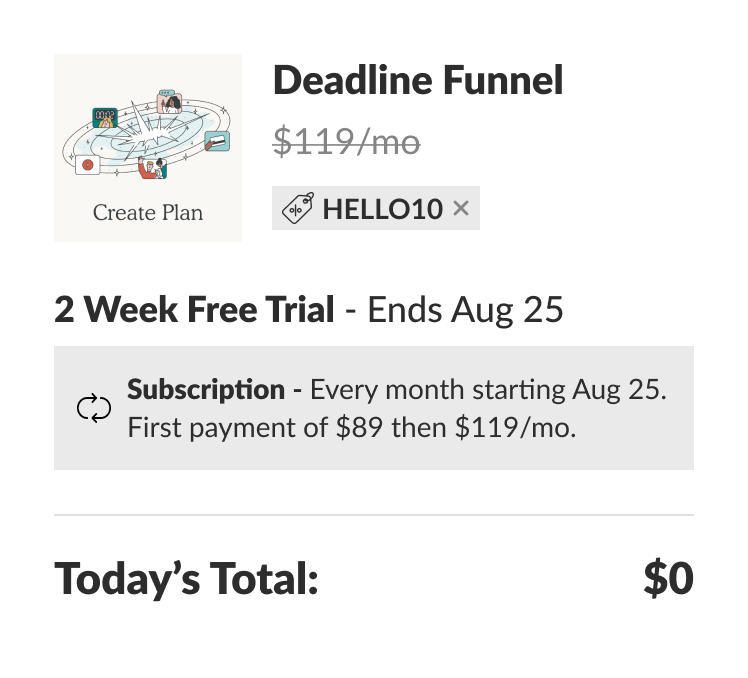Click the seated person in the illustration
Screen dimensions: 748x678
point(150,167)
